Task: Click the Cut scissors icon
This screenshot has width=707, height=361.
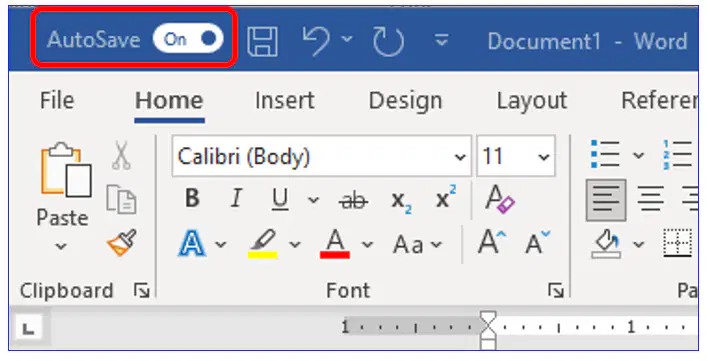Action: [x=121, y=155]
